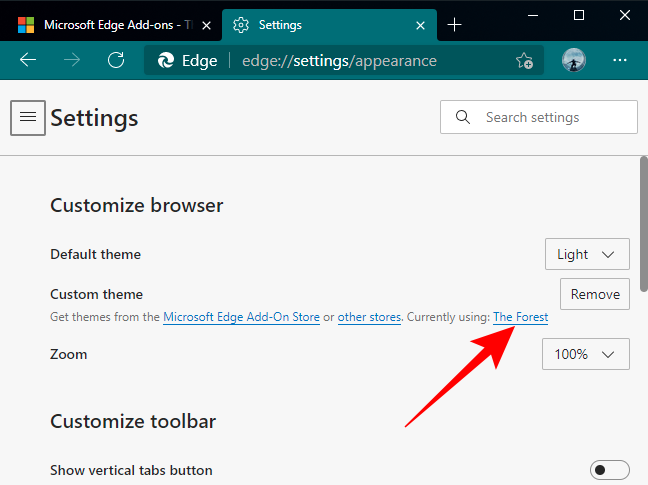Remove the custom theme
The image size is (648, 485).
pyautogui.click(x=595, y=294)
